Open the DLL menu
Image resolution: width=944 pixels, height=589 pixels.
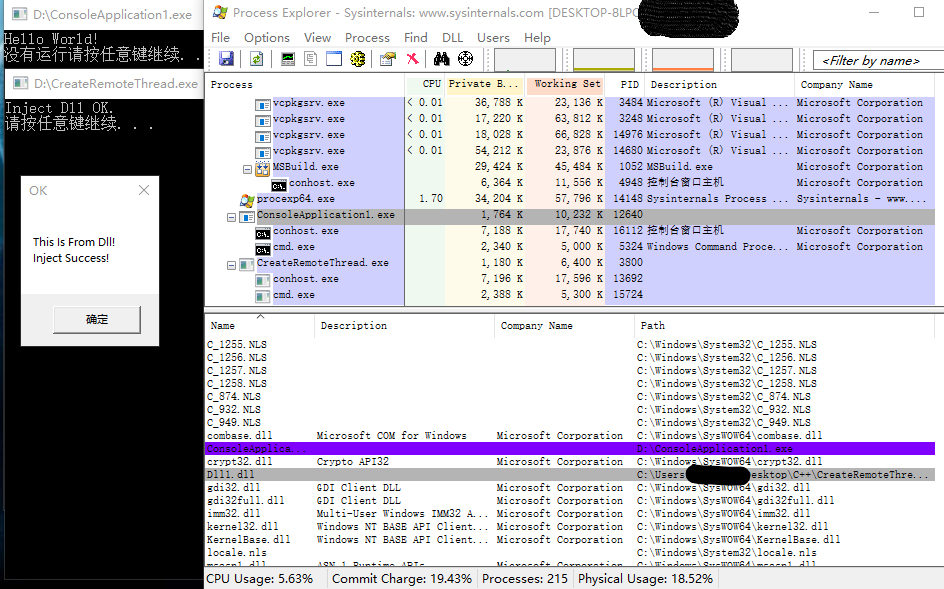pyautogui.click(x=452, y=37)
